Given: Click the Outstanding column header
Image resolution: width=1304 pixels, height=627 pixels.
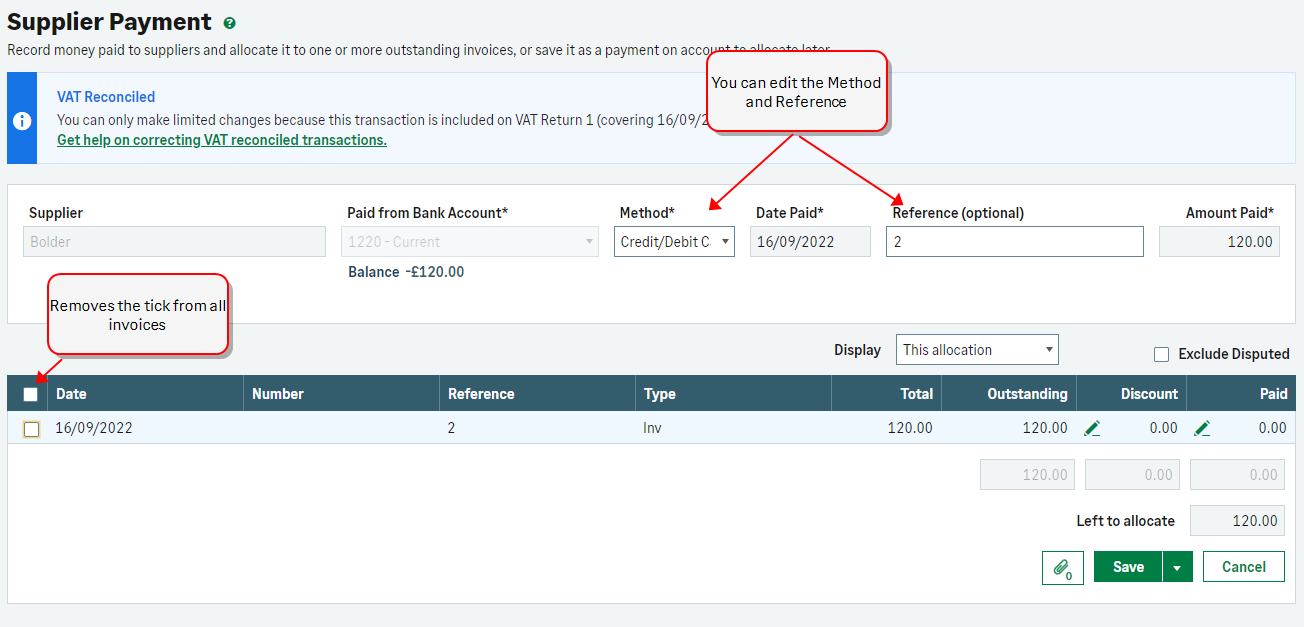Looking at the screenshot, I should [1027, 394].
